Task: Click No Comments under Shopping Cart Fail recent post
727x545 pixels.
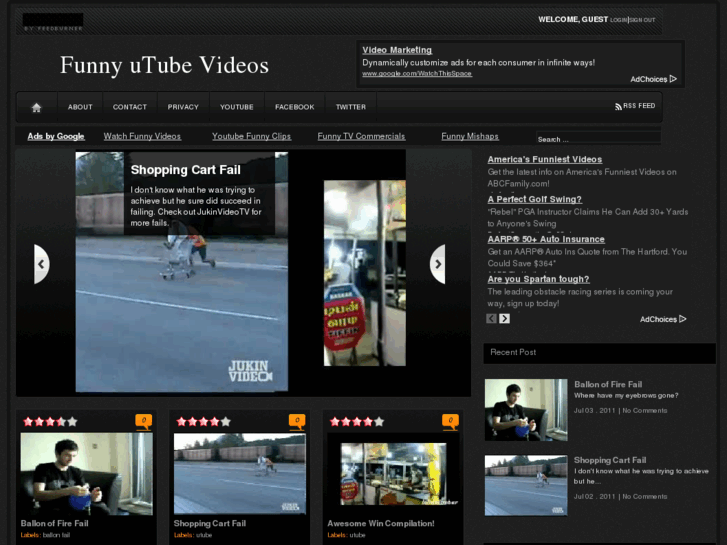Action: pos(644,496)
